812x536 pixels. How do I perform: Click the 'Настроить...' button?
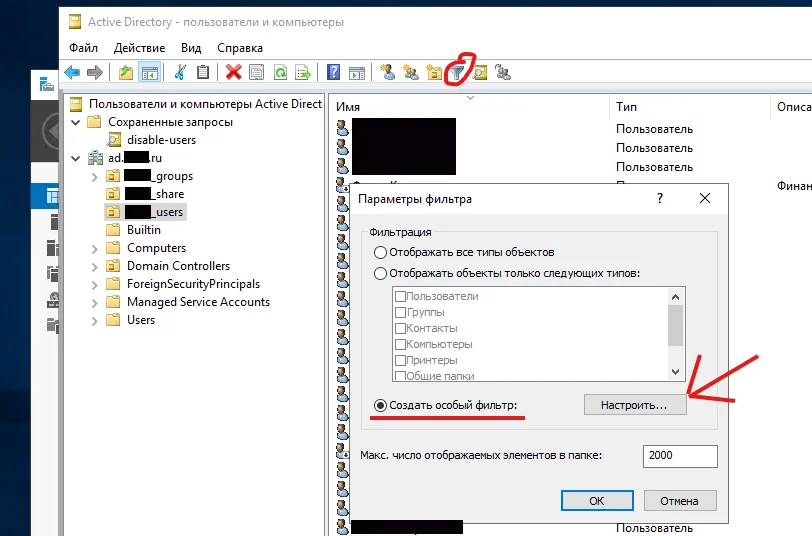click(x=635, y=405)
